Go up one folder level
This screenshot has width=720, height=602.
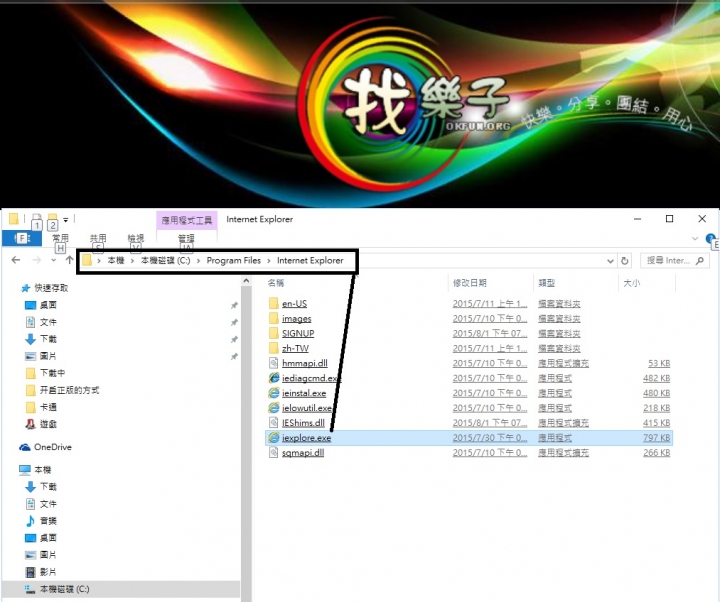(69, 260)
